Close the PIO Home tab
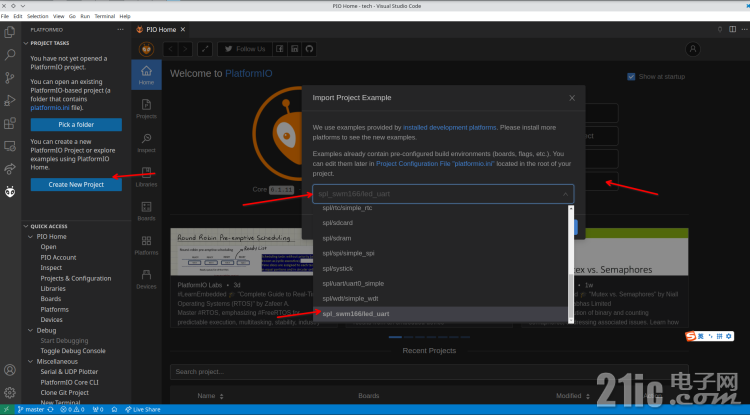 [183, 29]
